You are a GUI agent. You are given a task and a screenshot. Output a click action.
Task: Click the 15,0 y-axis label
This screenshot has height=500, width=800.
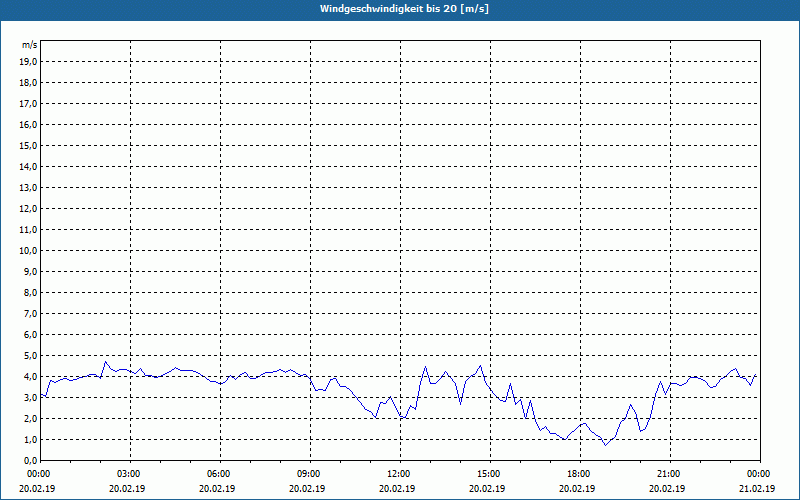(28, 145)
